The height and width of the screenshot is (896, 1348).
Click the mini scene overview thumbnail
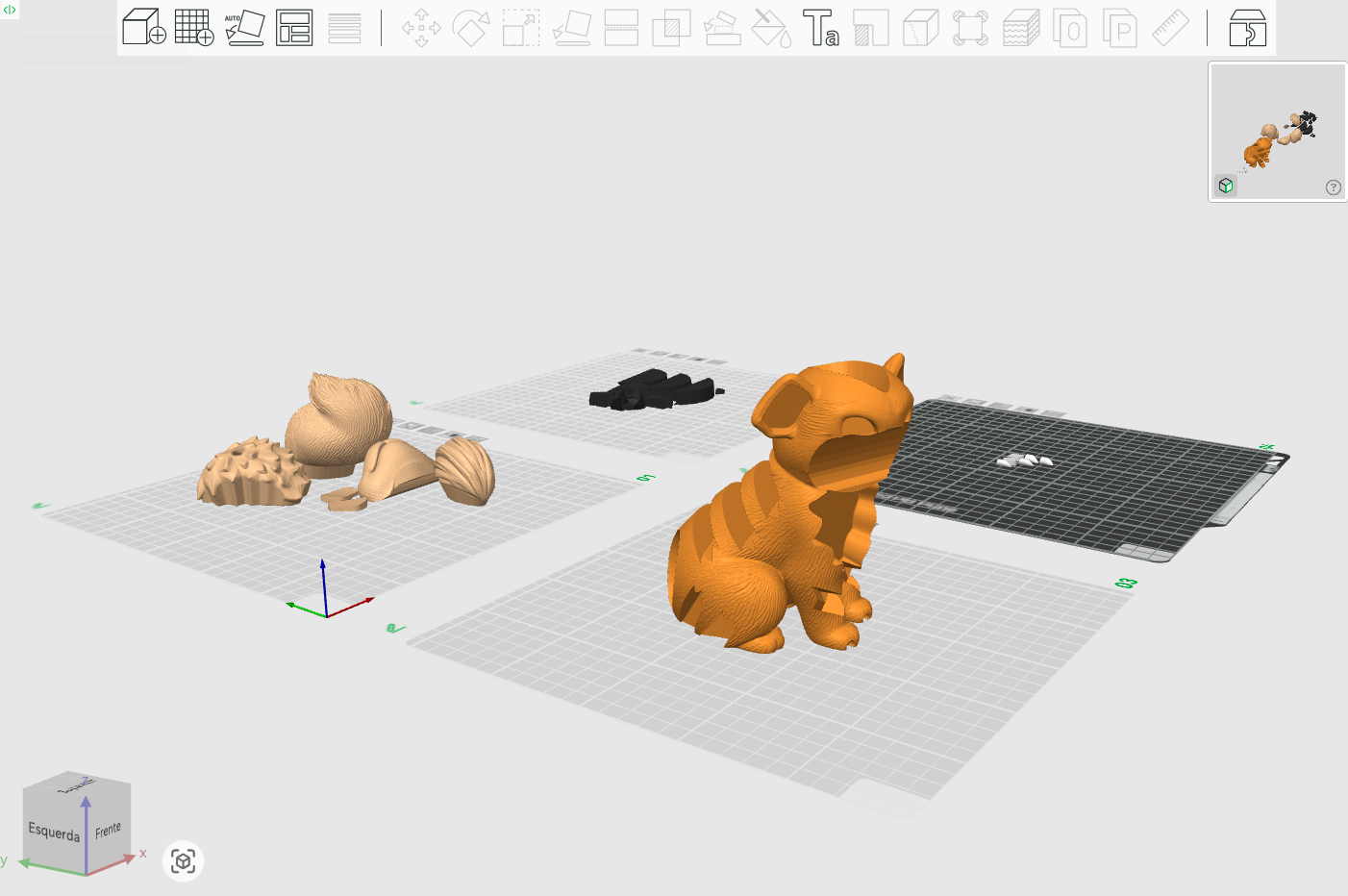(x=1278, y=132)
